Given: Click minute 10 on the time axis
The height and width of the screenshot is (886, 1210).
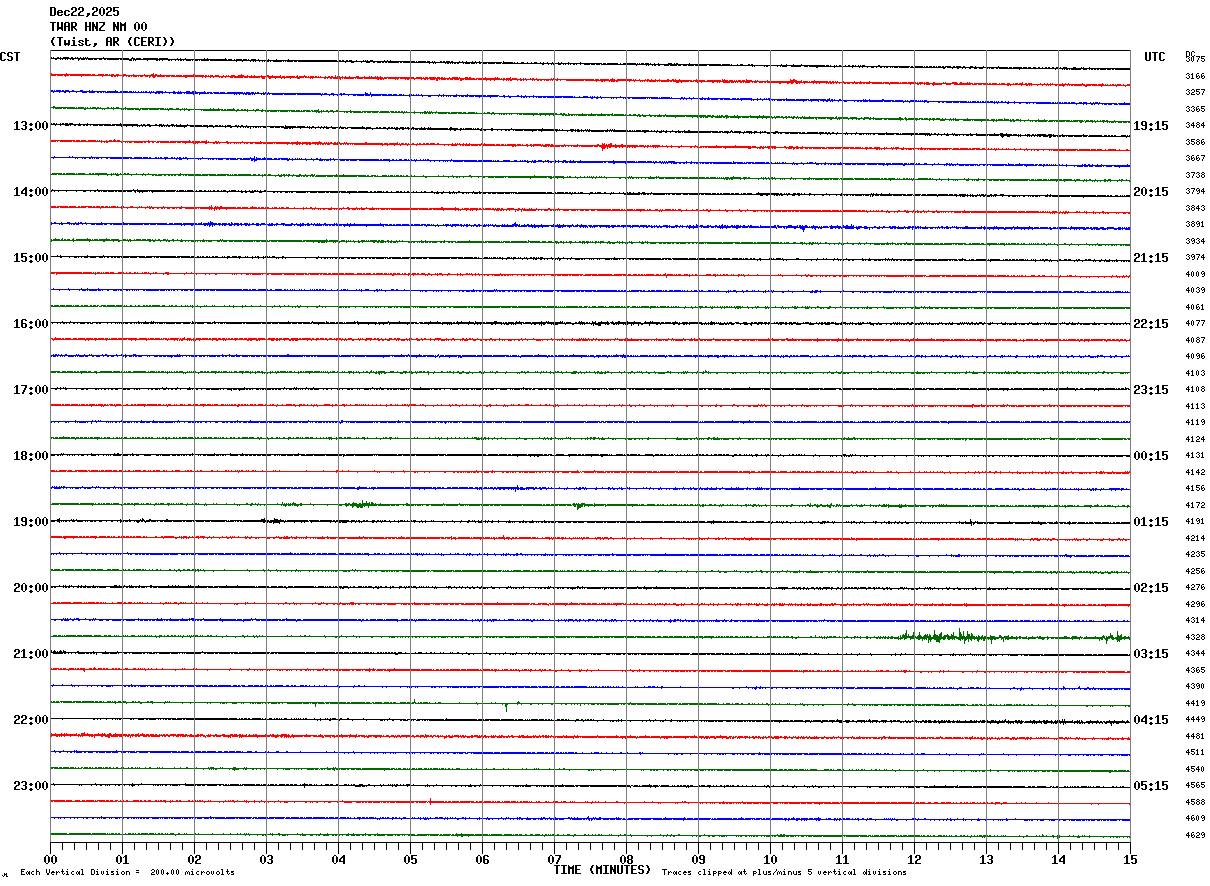Looking at the screenshot, I should pos(770,859).
